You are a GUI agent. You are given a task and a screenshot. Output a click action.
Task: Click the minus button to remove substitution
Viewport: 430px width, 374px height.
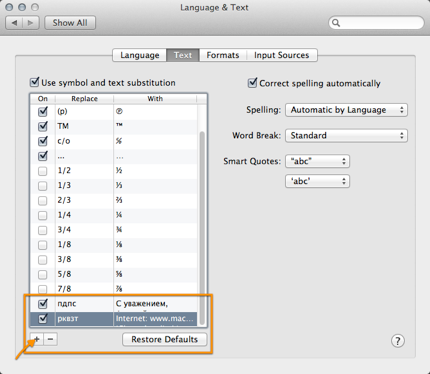pyautogui.click(x=50, y=339)
